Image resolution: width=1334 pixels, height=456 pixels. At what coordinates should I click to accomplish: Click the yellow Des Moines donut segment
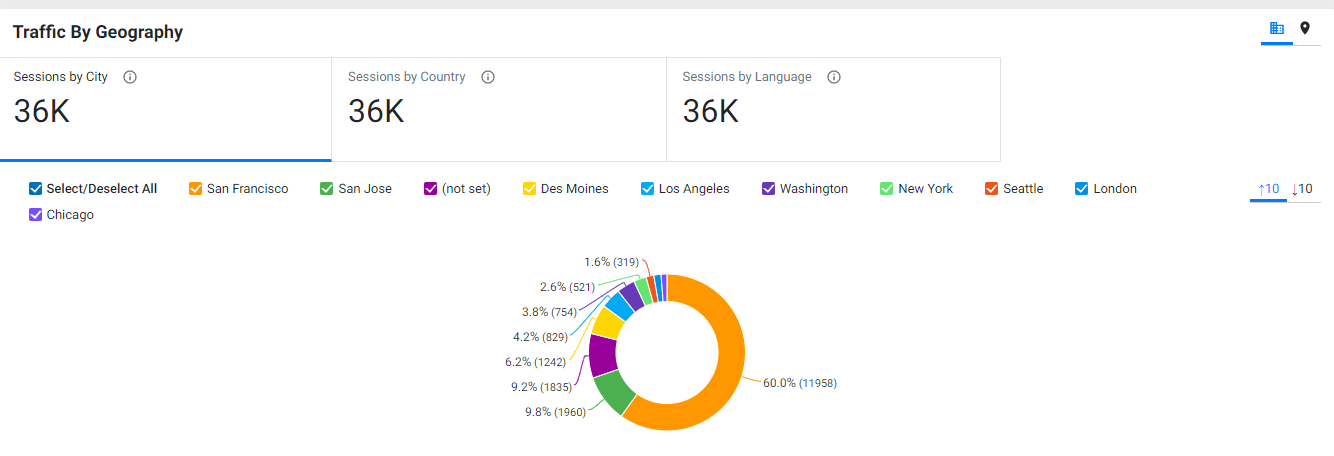point(608,322)
